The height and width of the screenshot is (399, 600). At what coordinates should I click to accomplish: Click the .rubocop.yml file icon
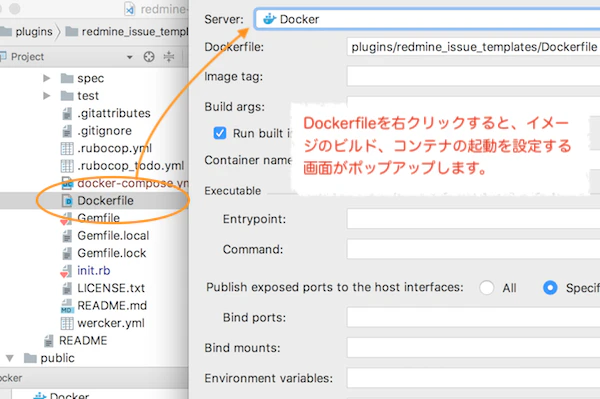67,148
